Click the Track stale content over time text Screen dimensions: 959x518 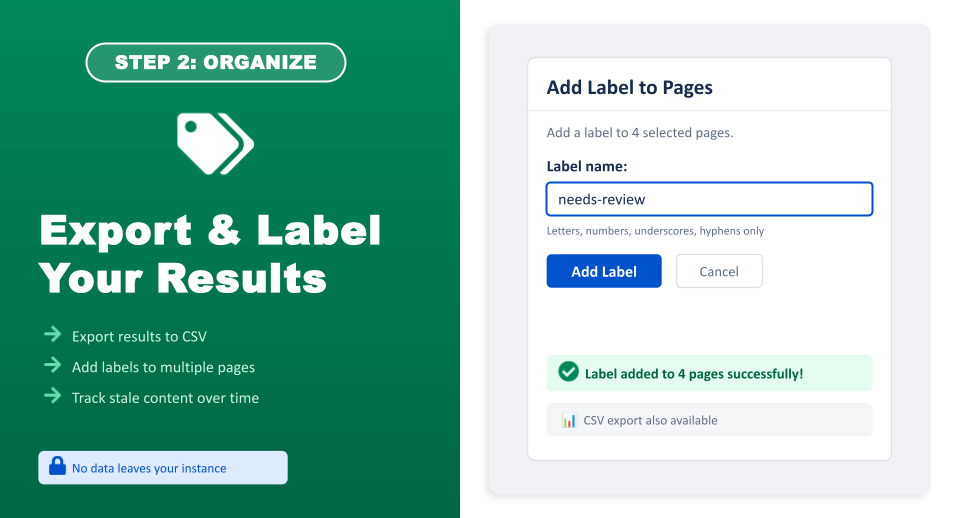(x=165, y=397)
